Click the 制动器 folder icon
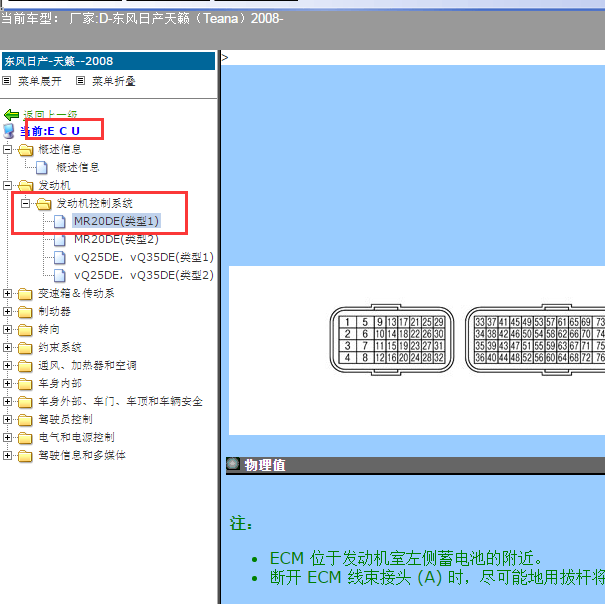This screenshot has width=605, height=604. pyautogui.click(x=25, y=312)
